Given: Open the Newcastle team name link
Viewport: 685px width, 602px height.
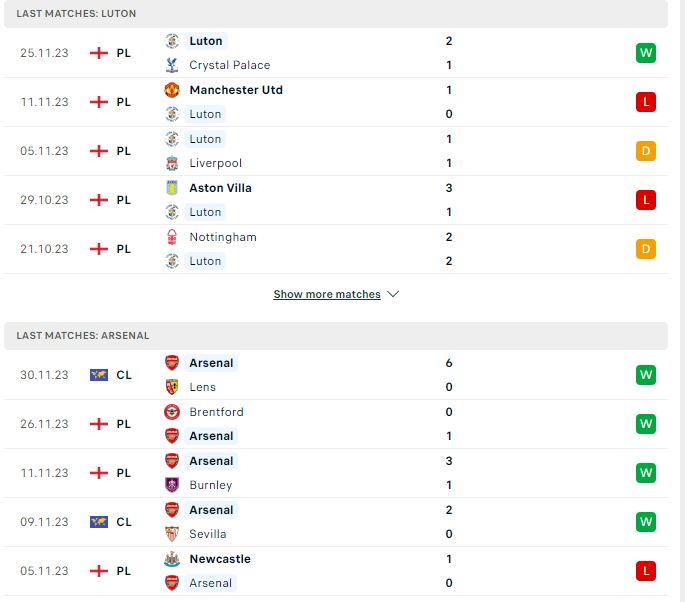Looking at the screenshot, I should pyautogui.click(x=220, y=559).
